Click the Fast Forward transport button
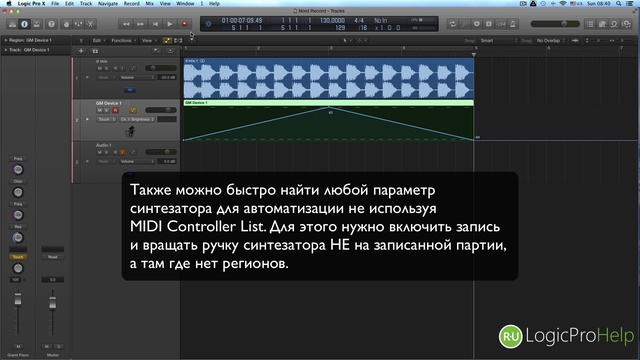This screenshot has width=640, height=360. coord(140,24)
